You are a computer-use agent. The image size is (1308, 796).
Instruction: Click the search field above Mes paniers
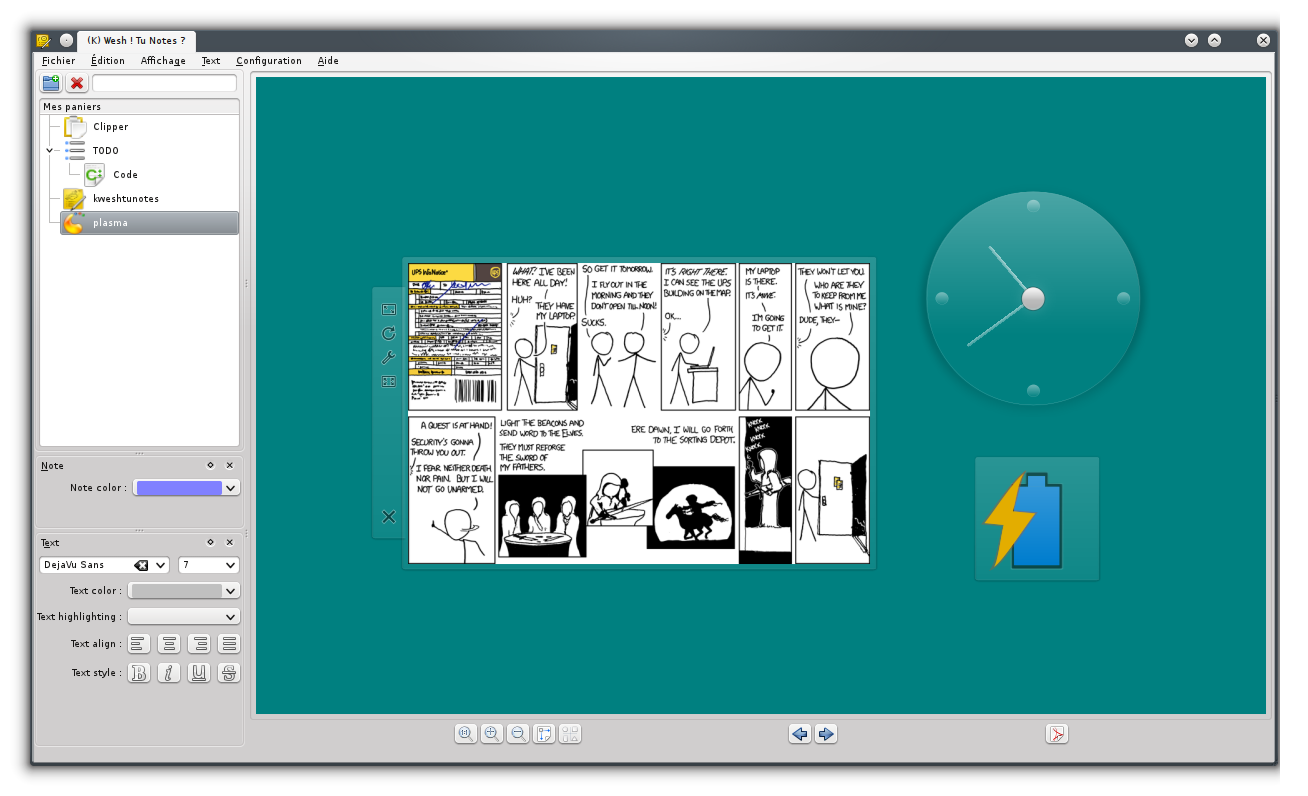164,83
